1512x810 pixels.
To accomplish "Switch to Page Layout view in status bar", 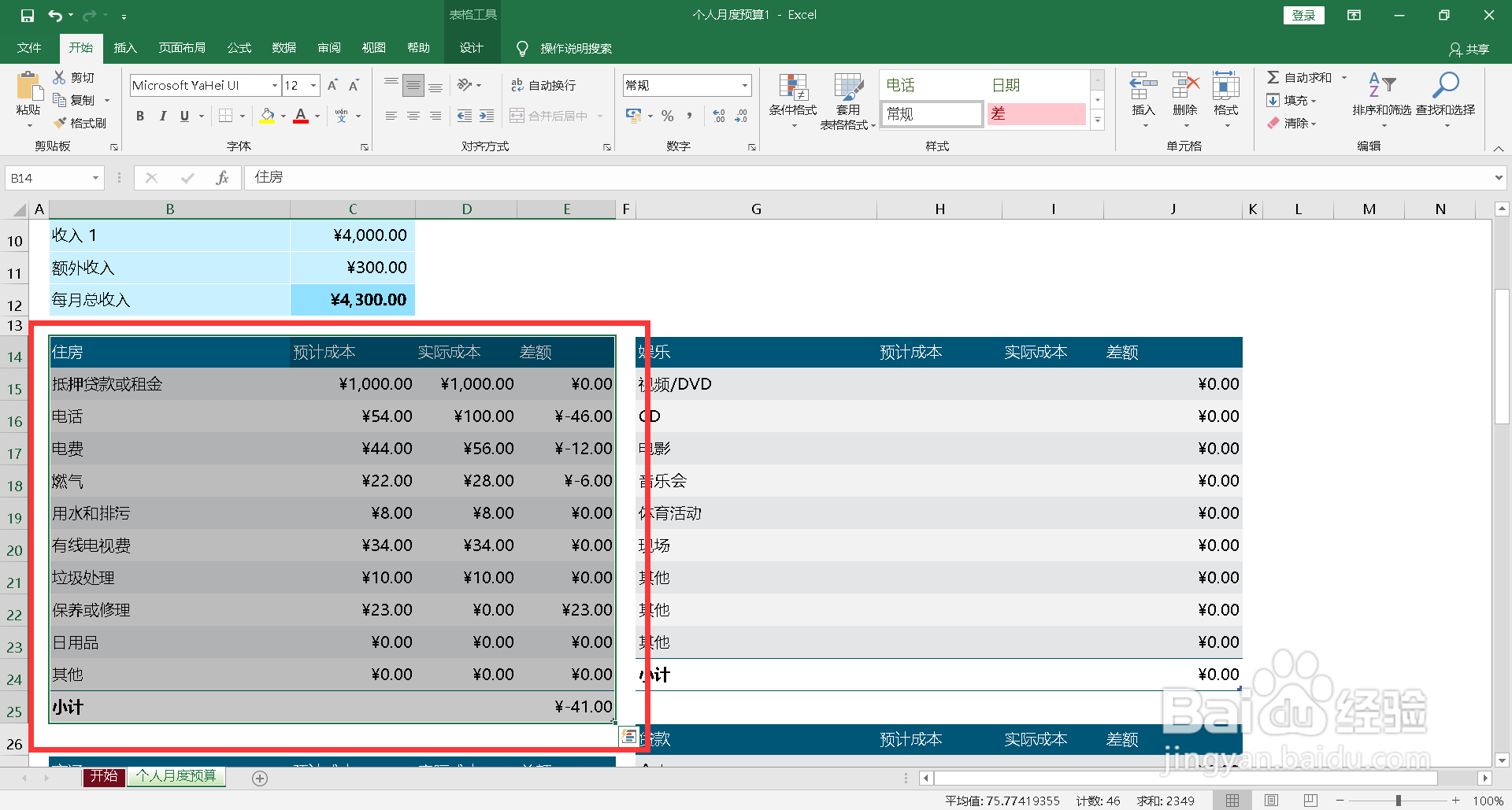I will click(1271, 801).
